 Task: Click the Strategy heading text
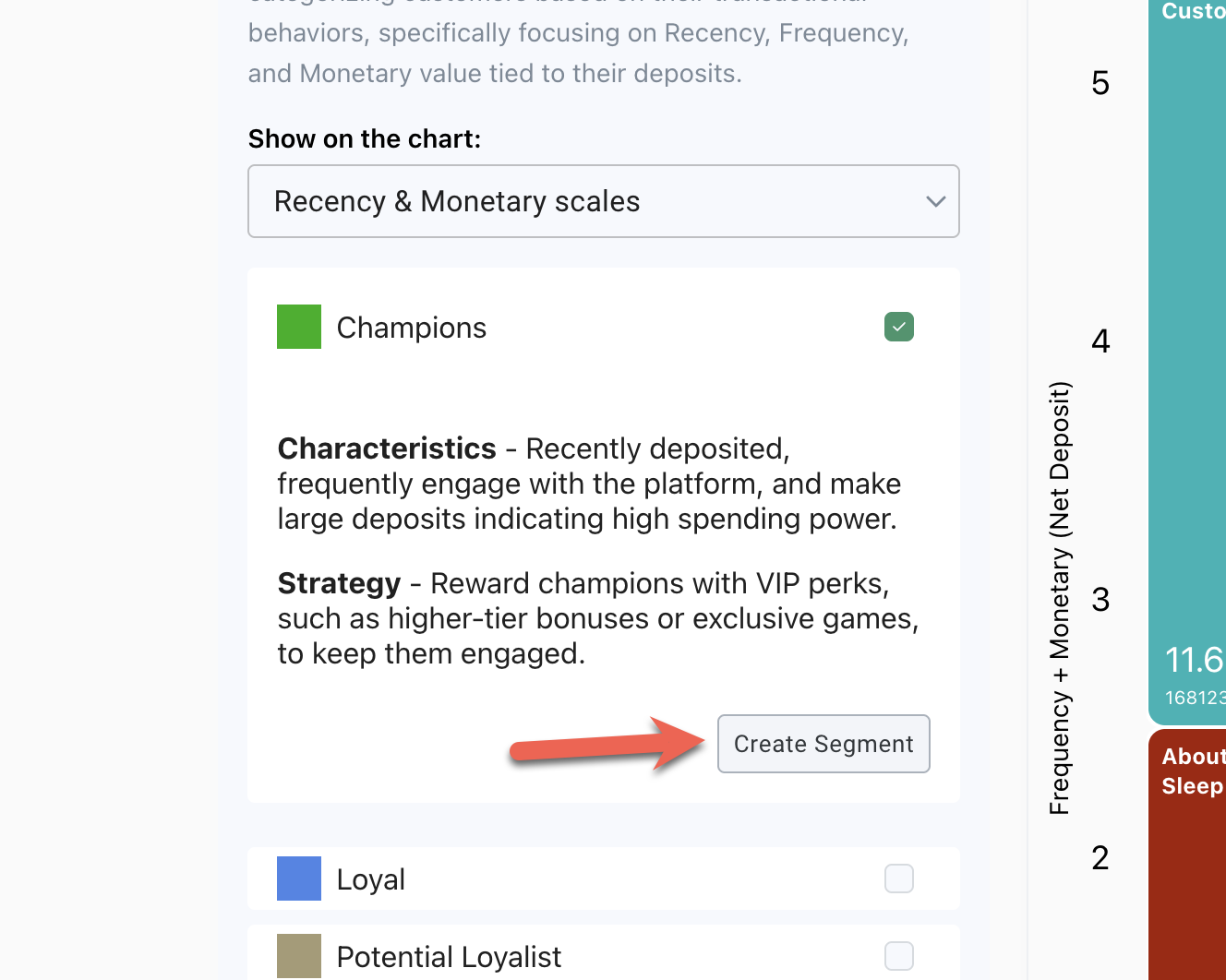coord(339,583)
